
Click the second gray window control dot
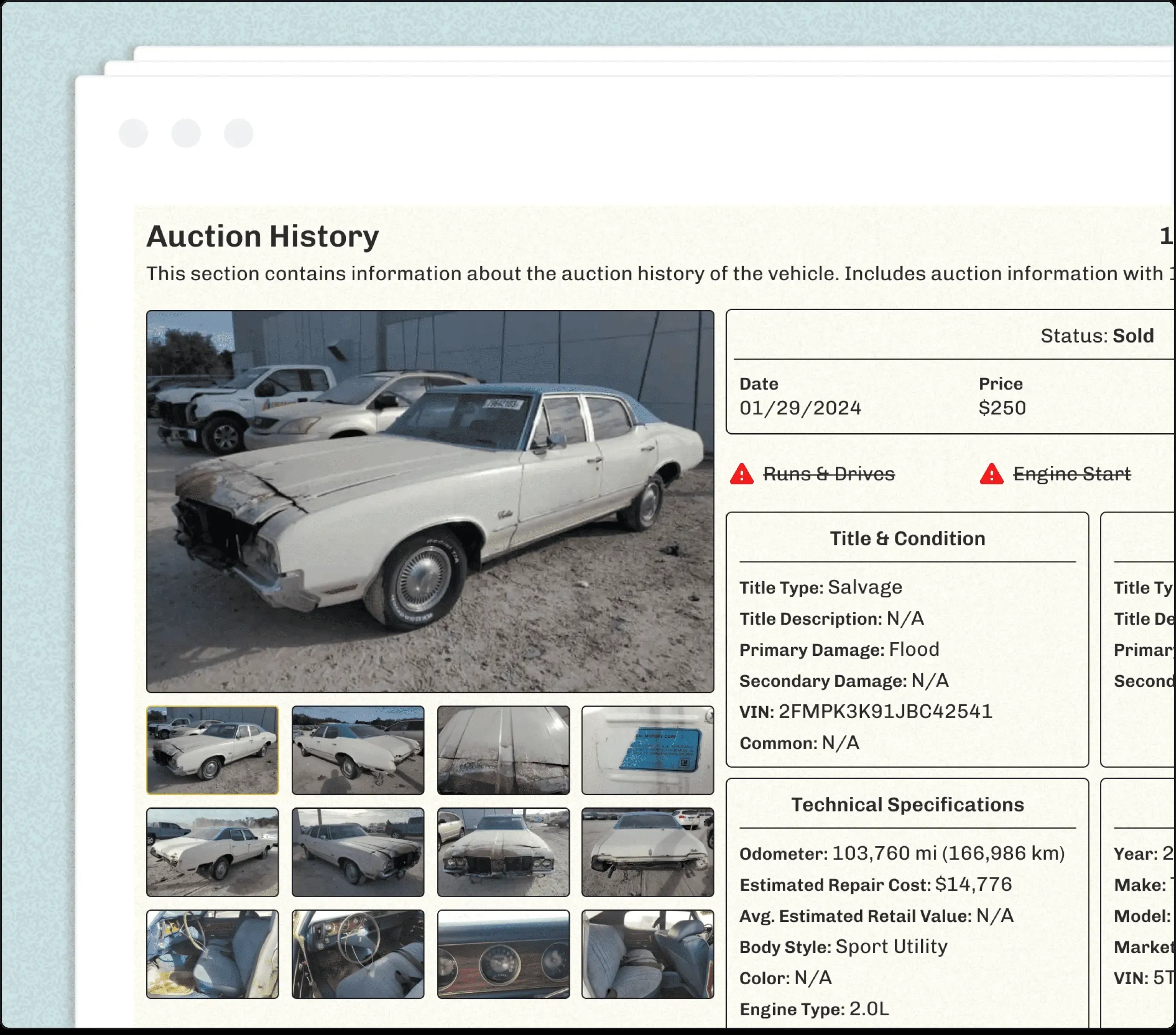(186, 133)
